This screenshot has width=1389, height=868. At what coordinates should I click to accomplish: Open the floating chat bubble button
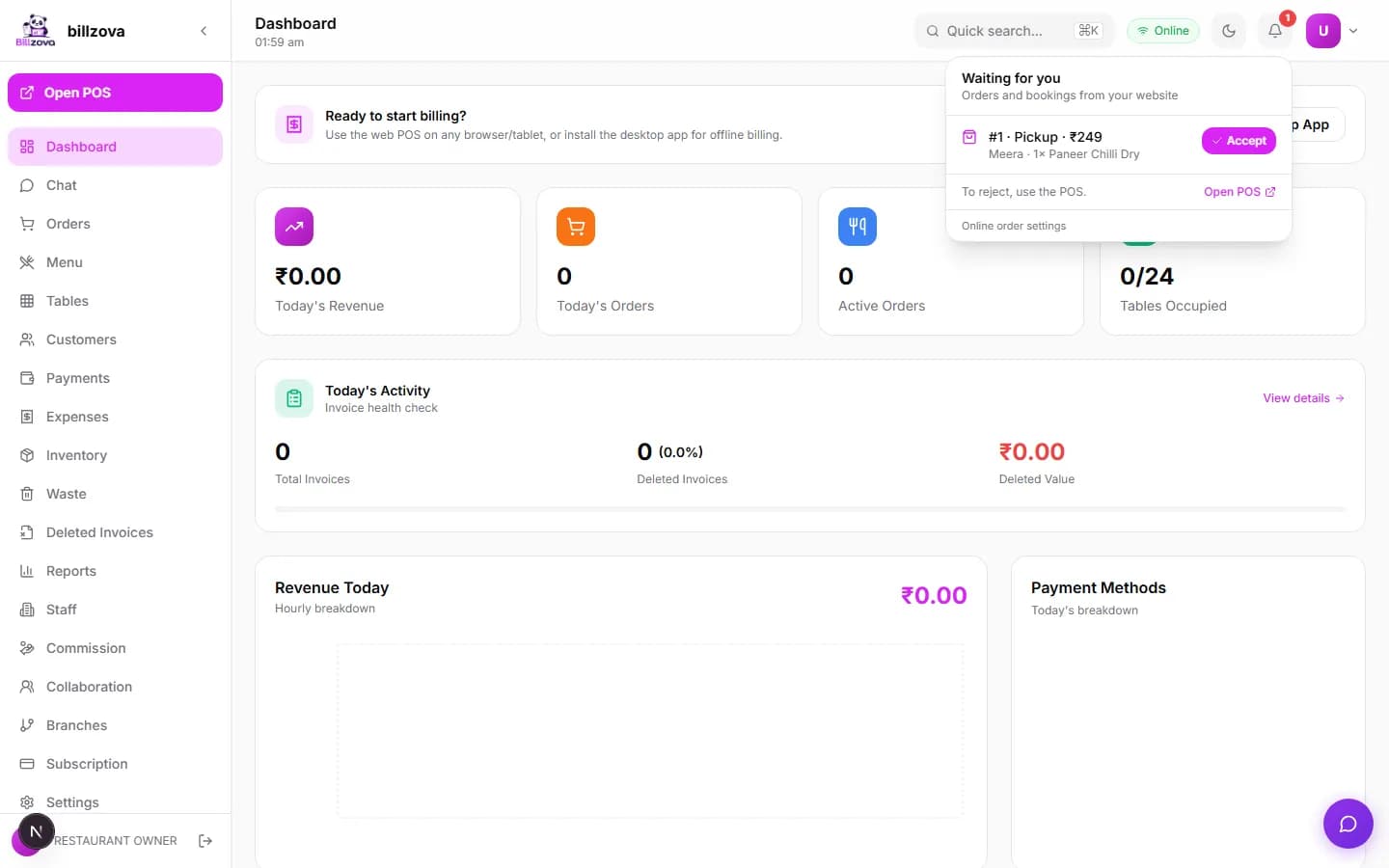point(1348,824)
